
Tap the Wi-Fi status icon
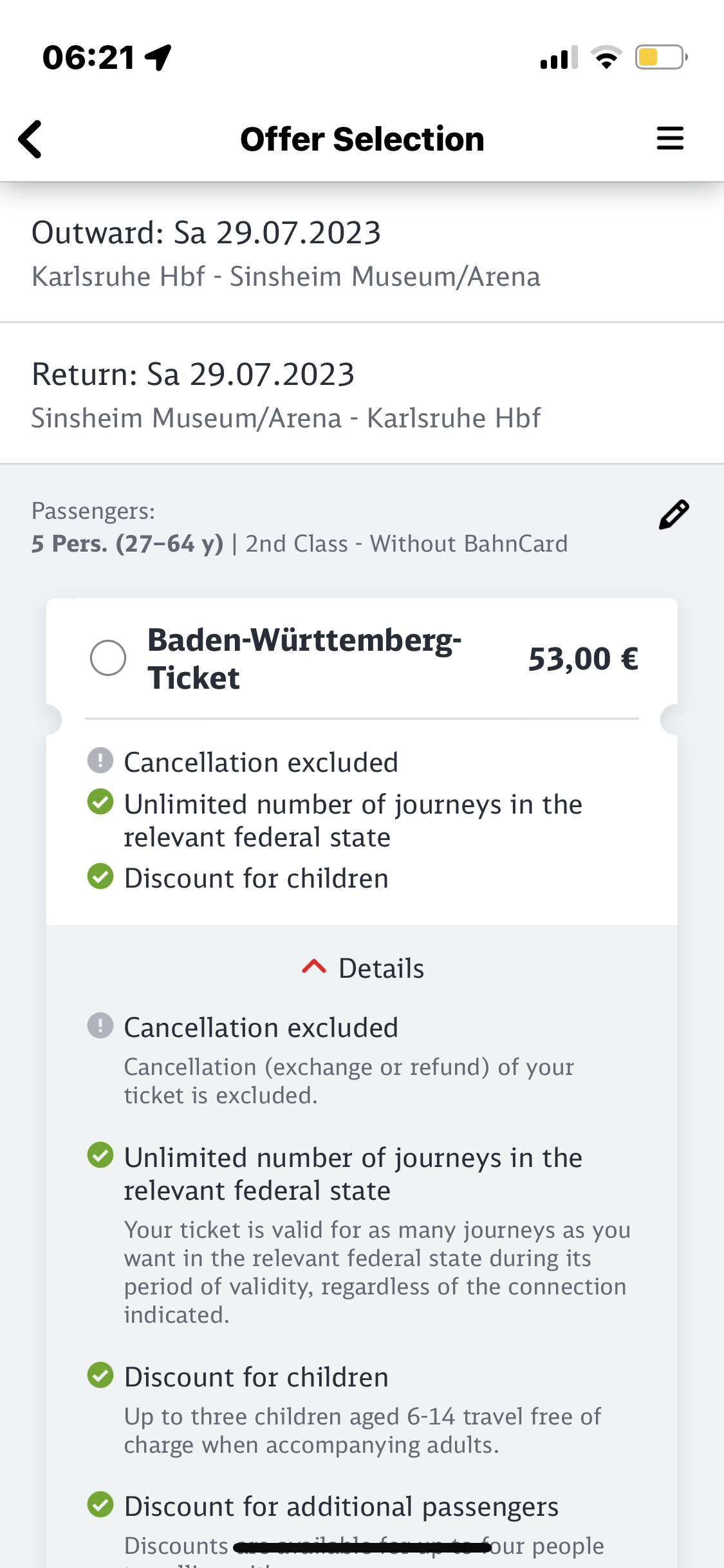(606, 57)
